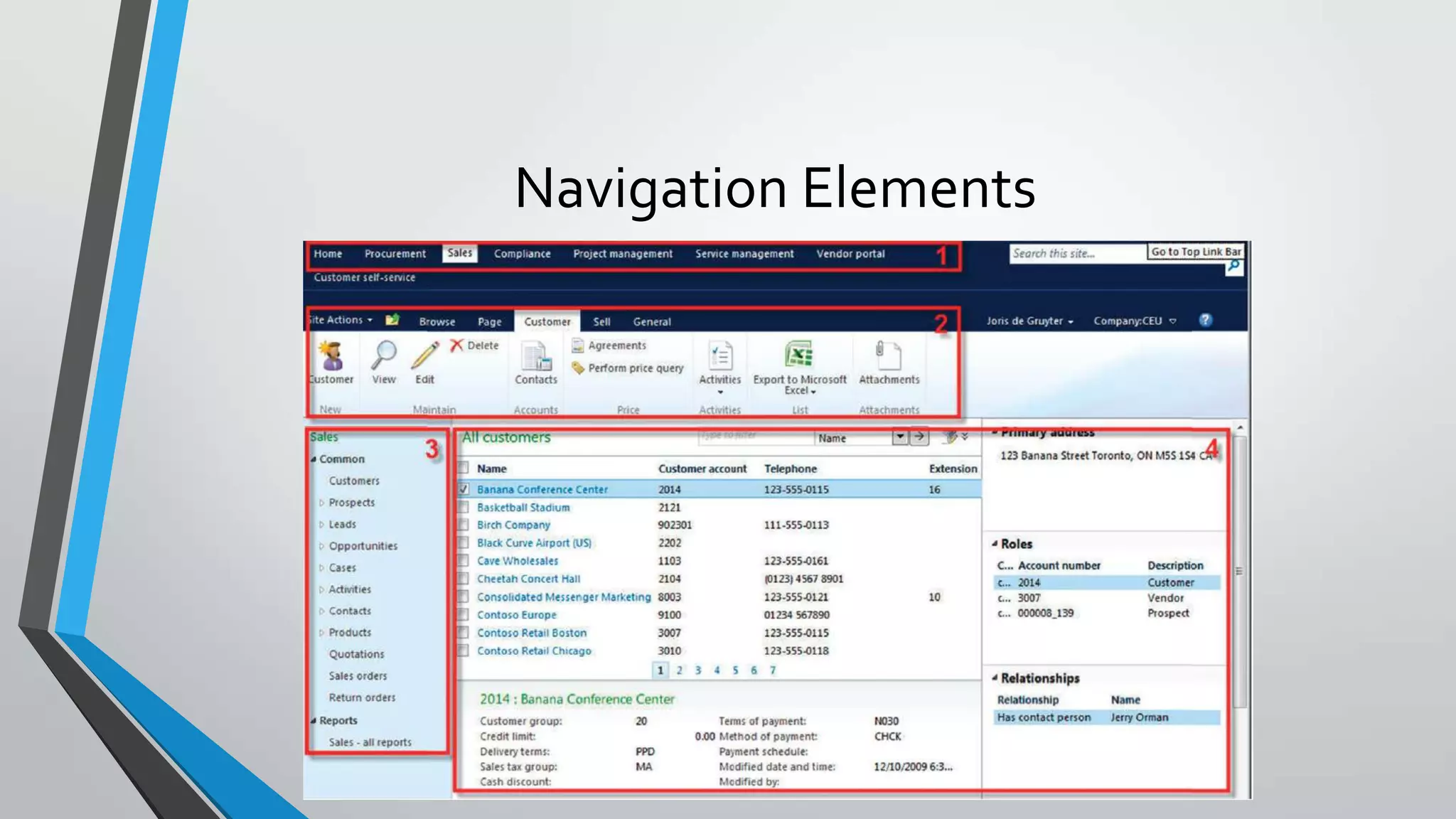The image size is (1456, 819).
Task: Open the Joris de Gruyter user menu
Action: click(1029, 321)
